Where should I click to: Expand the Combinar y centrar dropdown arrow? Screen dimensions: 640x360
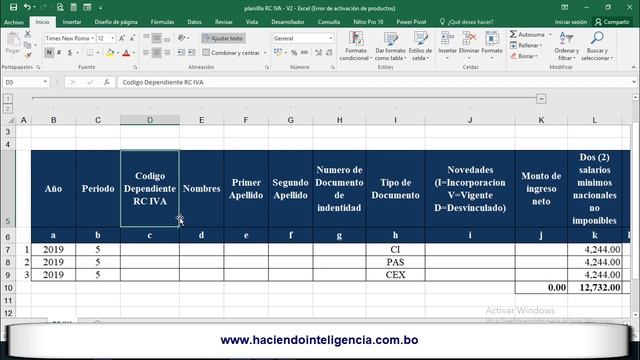[265, 53]
